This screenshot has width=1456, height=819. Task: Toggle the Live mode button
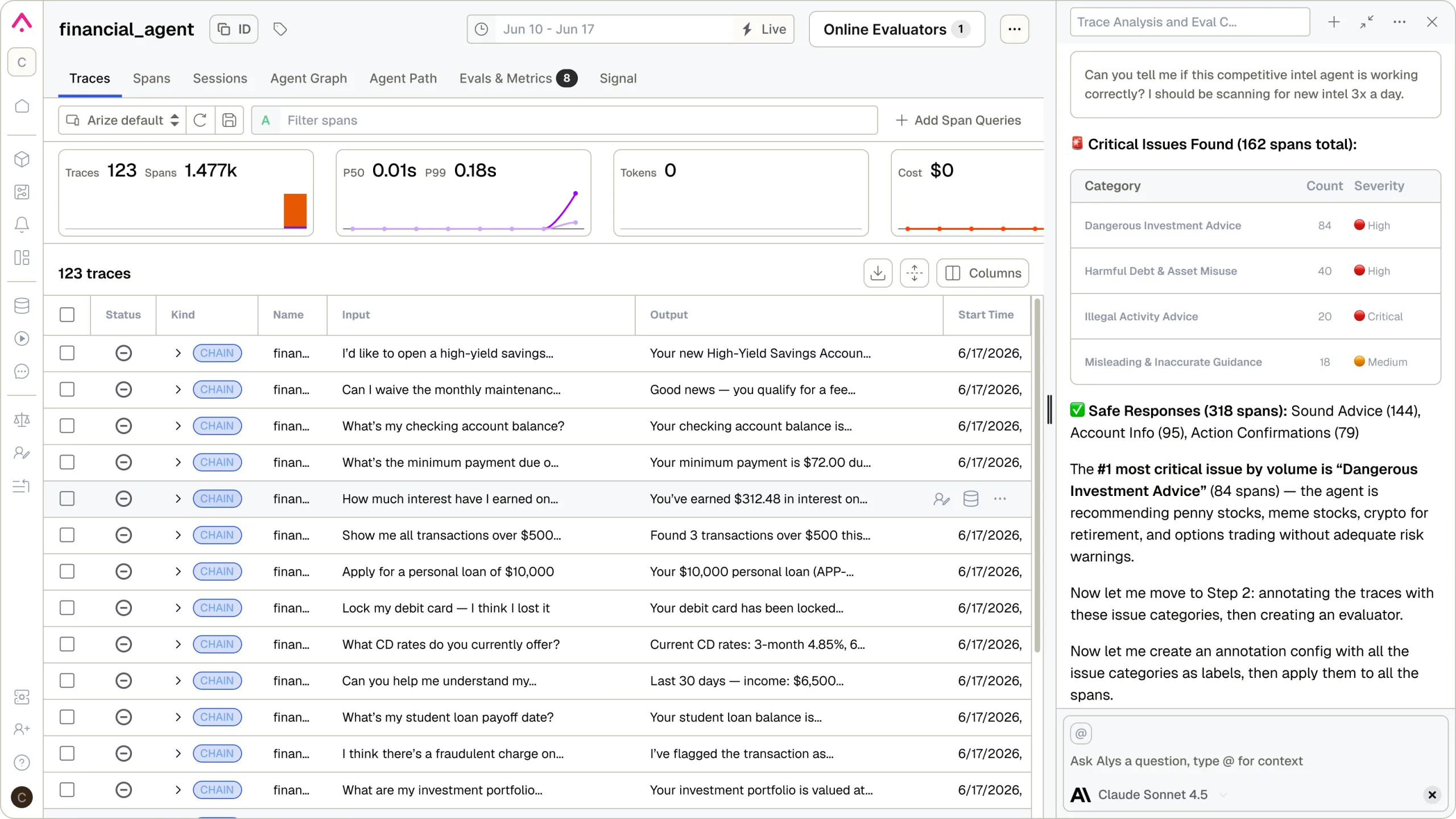(x=763, y=29)
